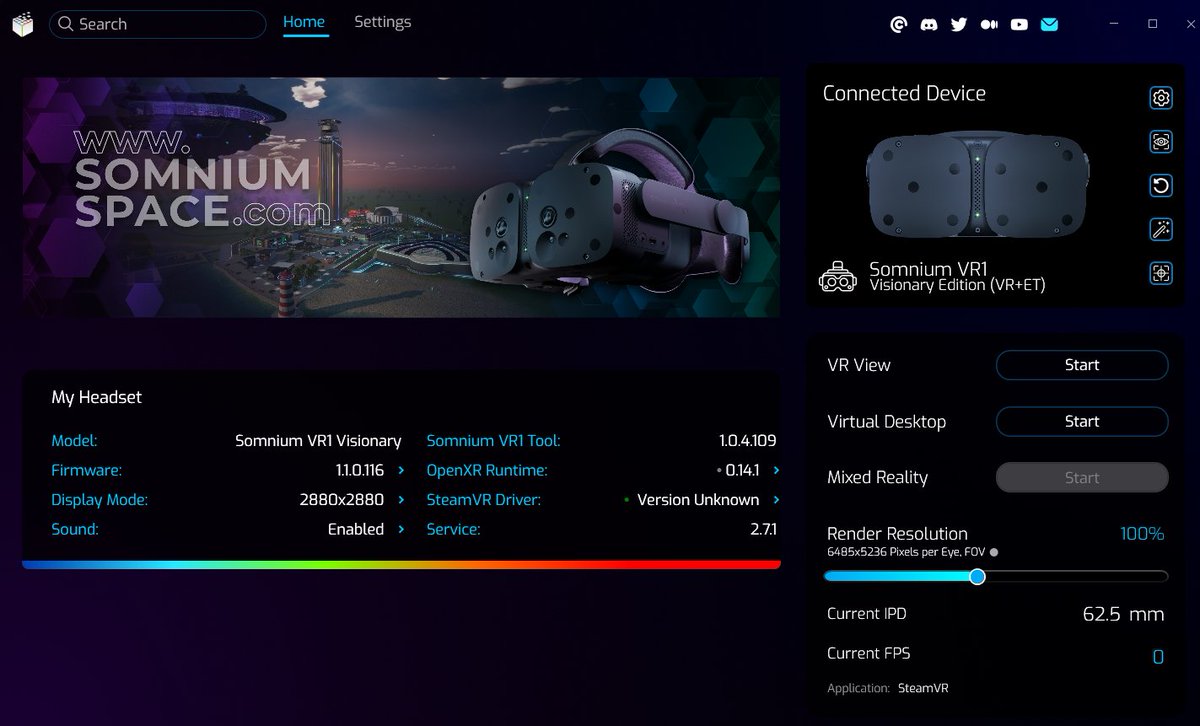Open the YouTube link icon
Image resolution: width=1200 pixels, height=726 pixels.
(1019, 24)
